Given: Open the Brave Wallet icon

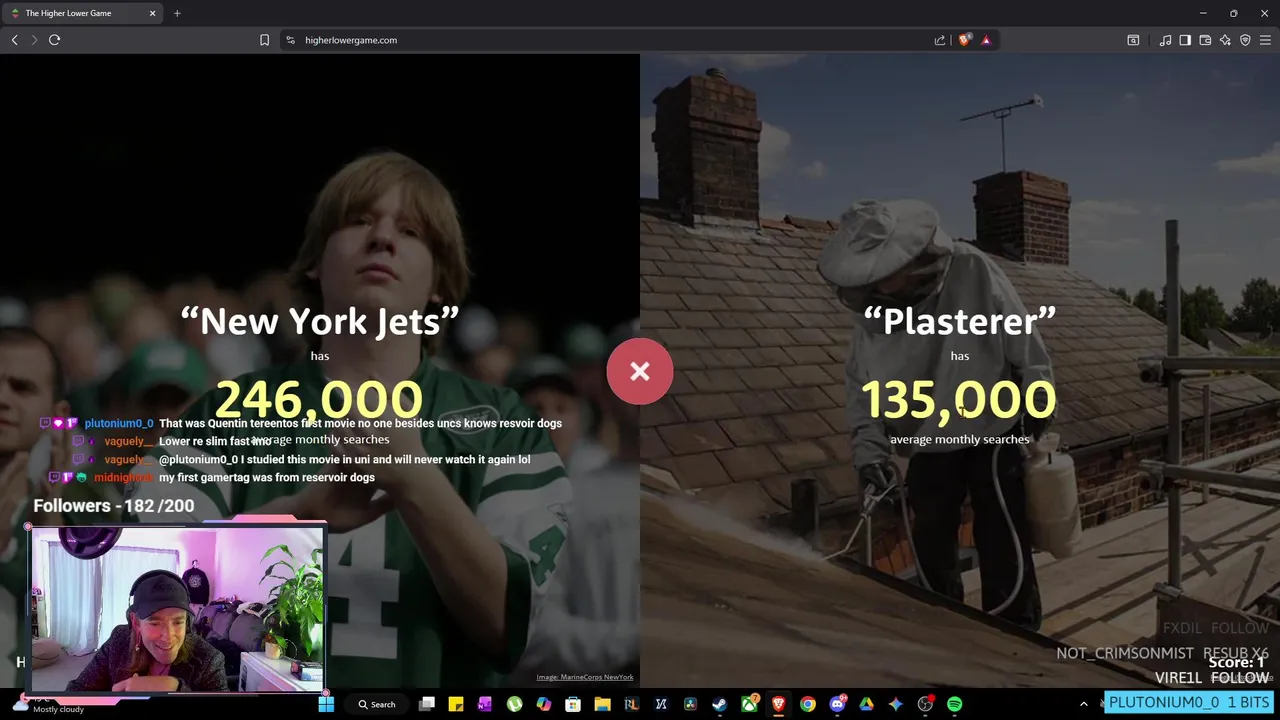Looking at the screenshot, I should click(1205, 40).
